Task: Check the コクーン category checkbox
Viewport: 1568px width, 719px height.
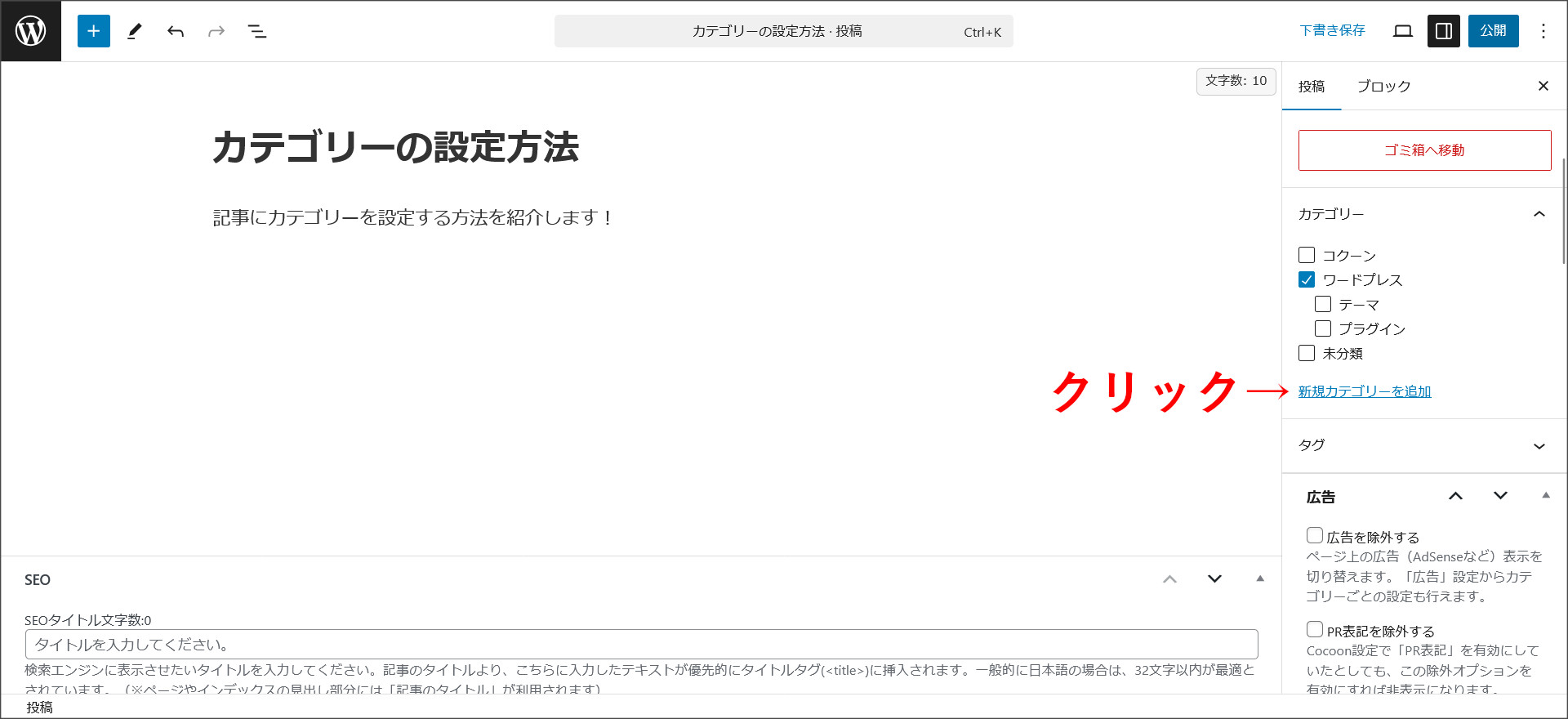Action: (x=1307, y=255)
